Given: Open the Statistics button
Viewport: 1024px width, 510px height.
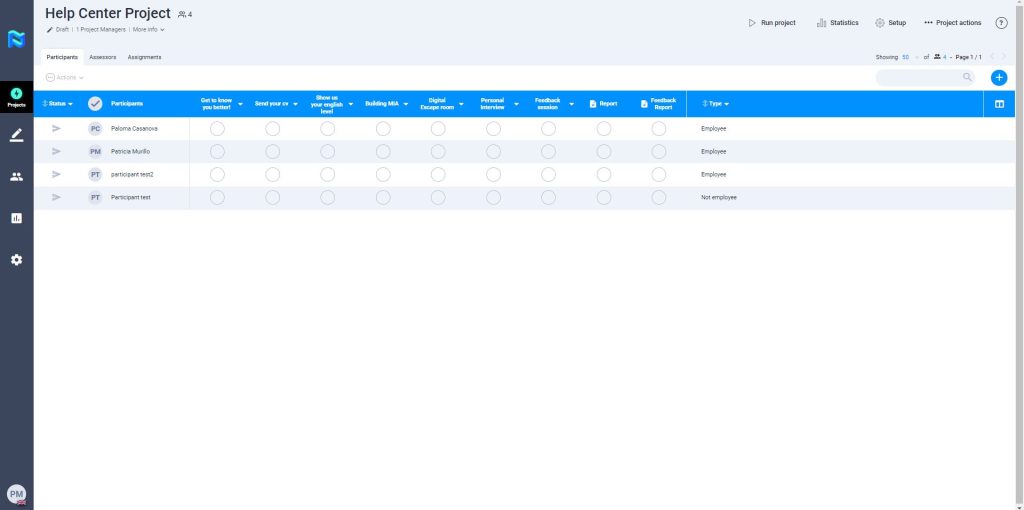Looking at the screenshot, I should pyautogui.click(x=837, y=23).
